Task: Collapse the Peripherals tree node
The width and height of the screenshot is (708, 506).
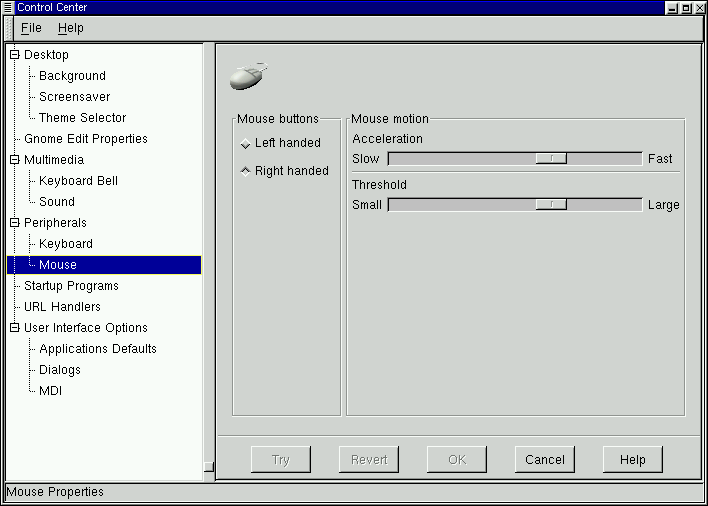Action: pyautogui.click(x=15, y=223)
